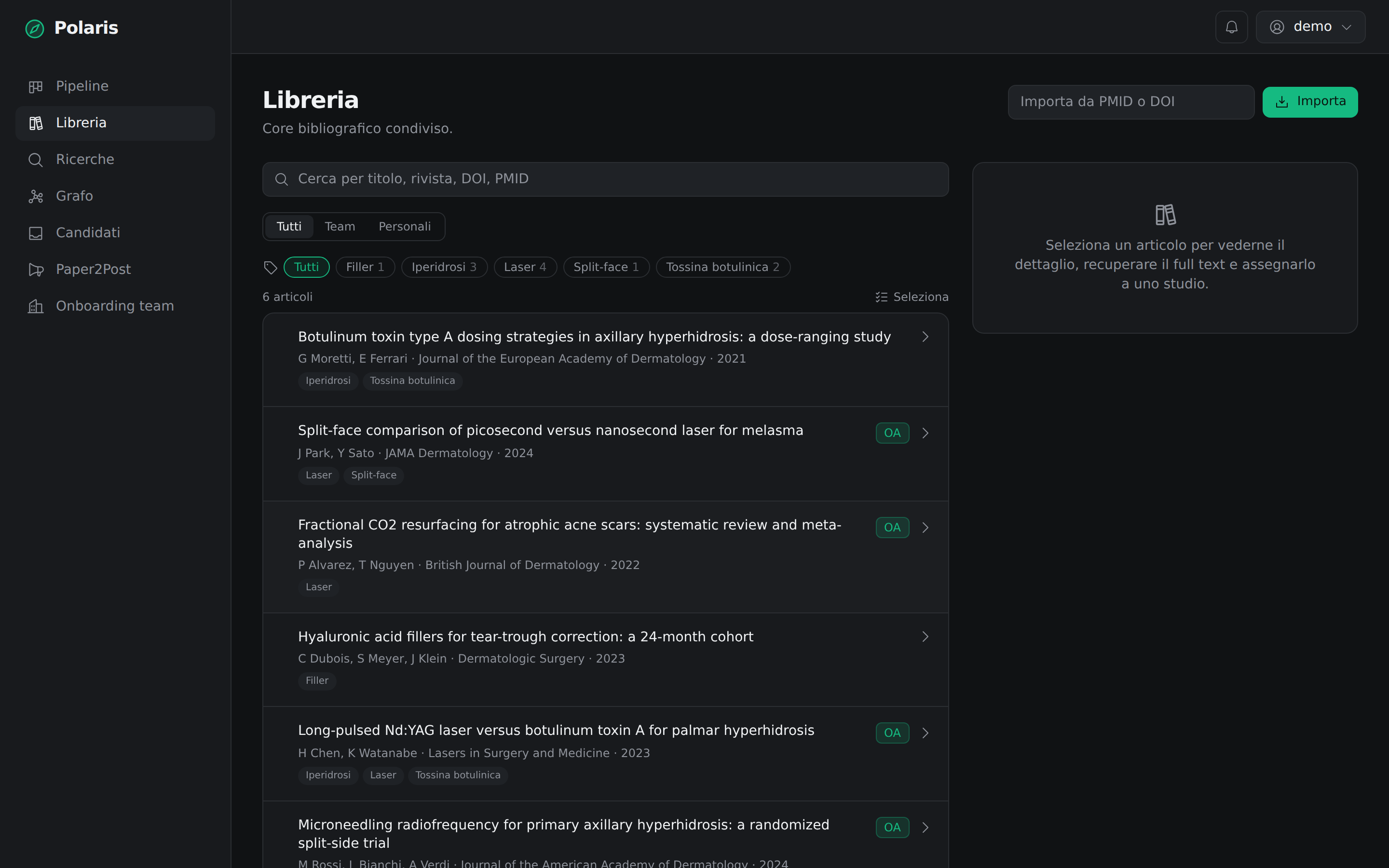Switch to the Team tab
The width and height of the screenshot is (1389, 868).
[x=340, y=227]
